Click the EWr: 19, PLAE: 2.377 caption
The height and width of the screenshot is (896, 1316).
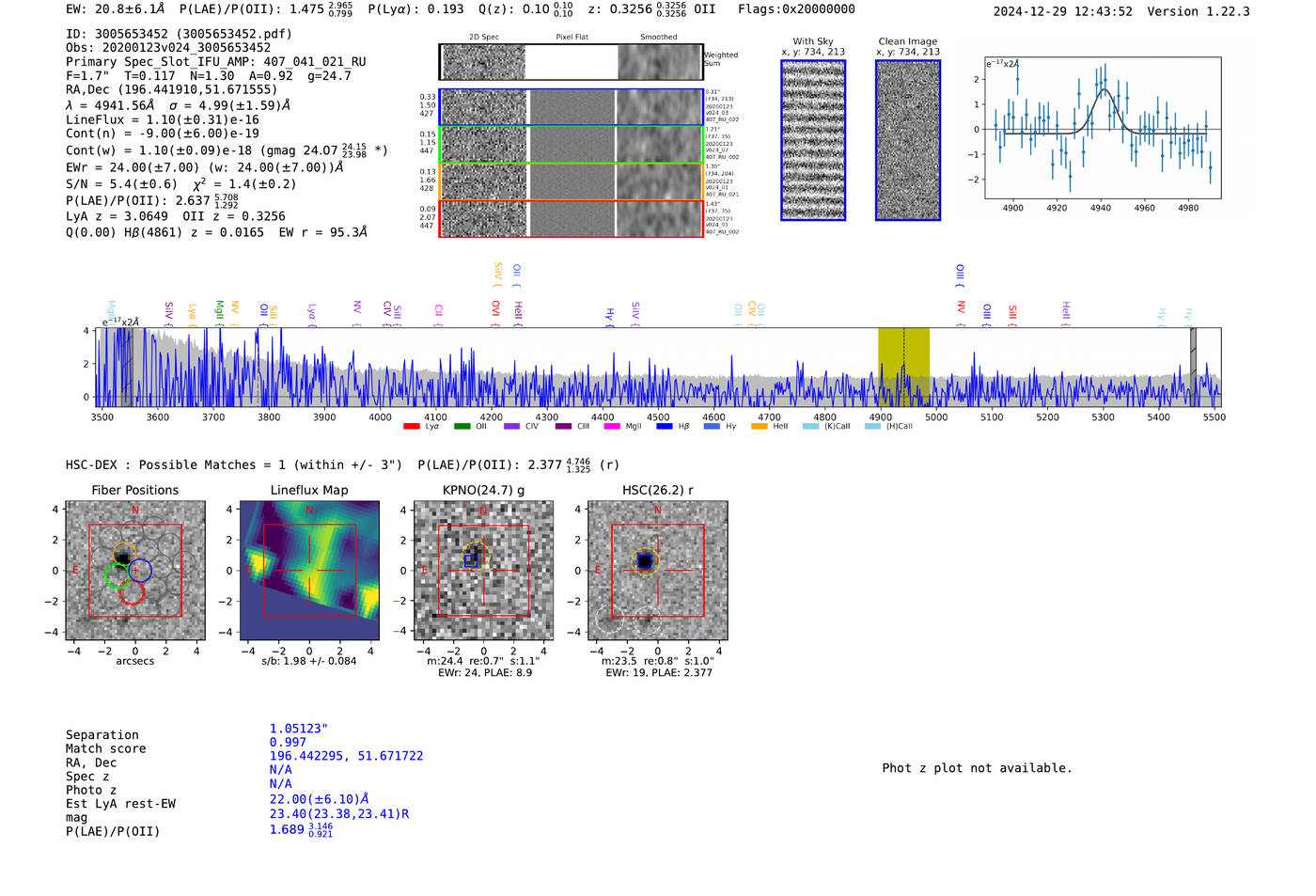(659, 672)
